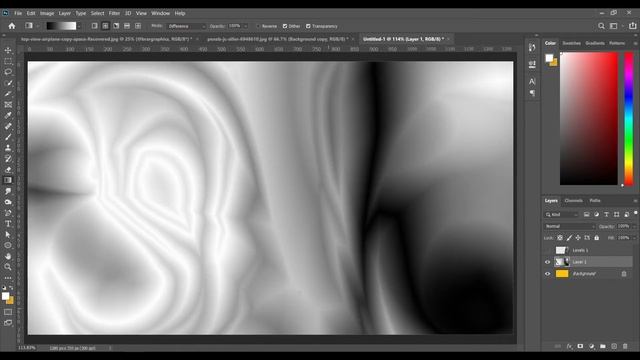The image size is (640, 360).
Task: Select the Gradient tool
Action: point(8,180)
